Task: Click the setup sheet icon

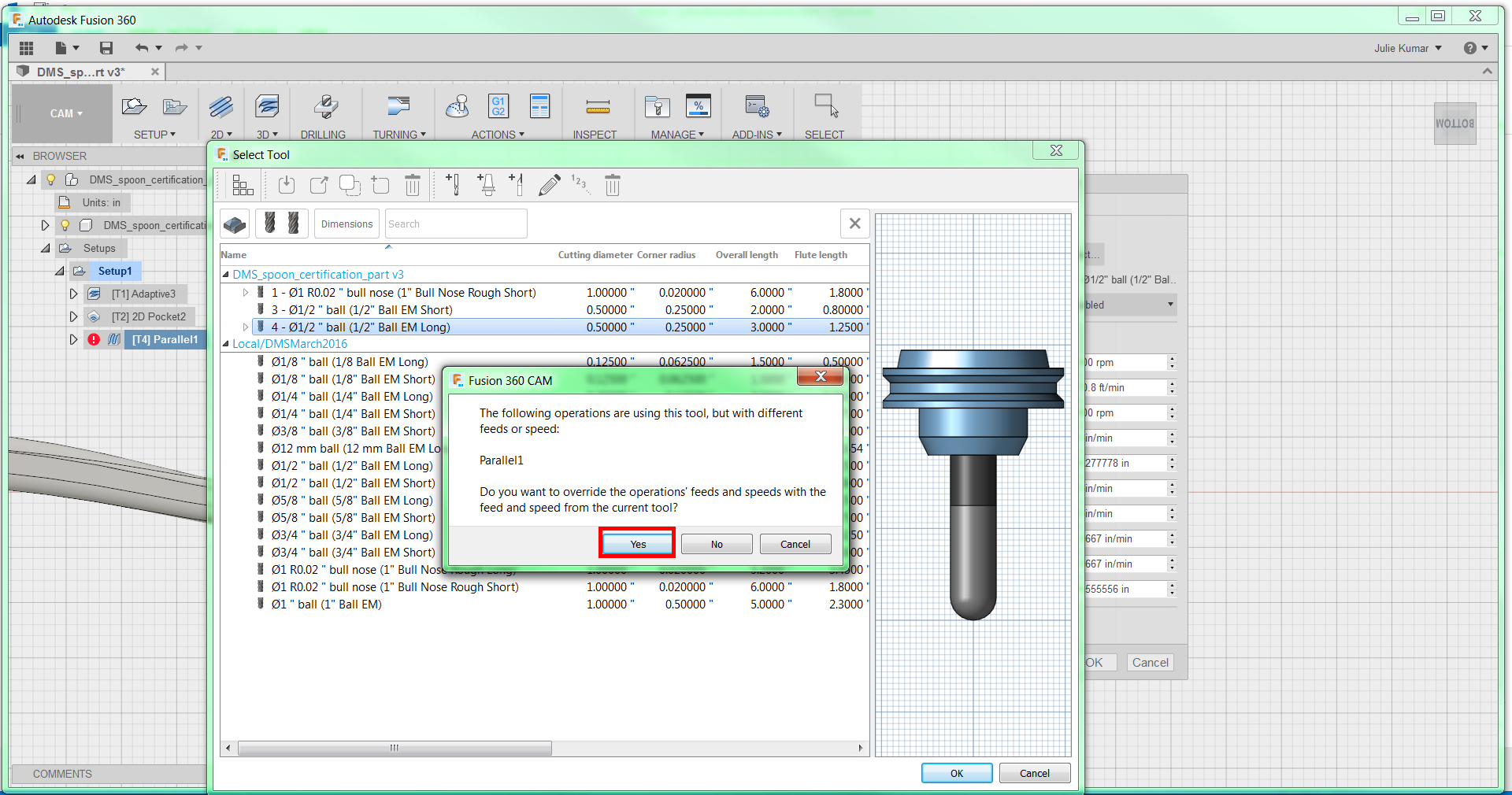Action: click(539, 106)
